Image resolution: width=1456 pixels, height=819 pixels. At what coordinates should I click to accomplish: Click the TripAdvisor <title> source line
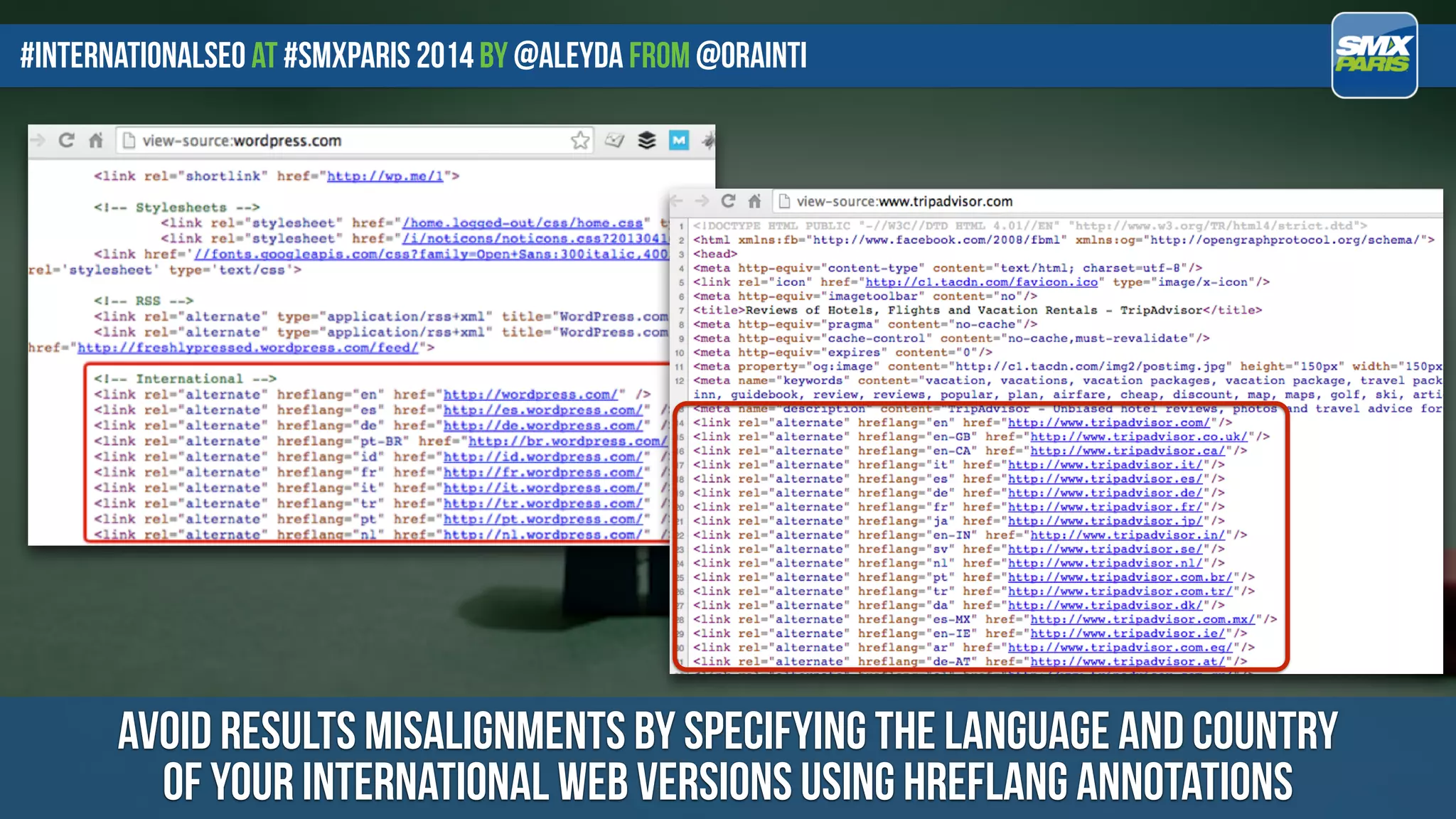978,311
